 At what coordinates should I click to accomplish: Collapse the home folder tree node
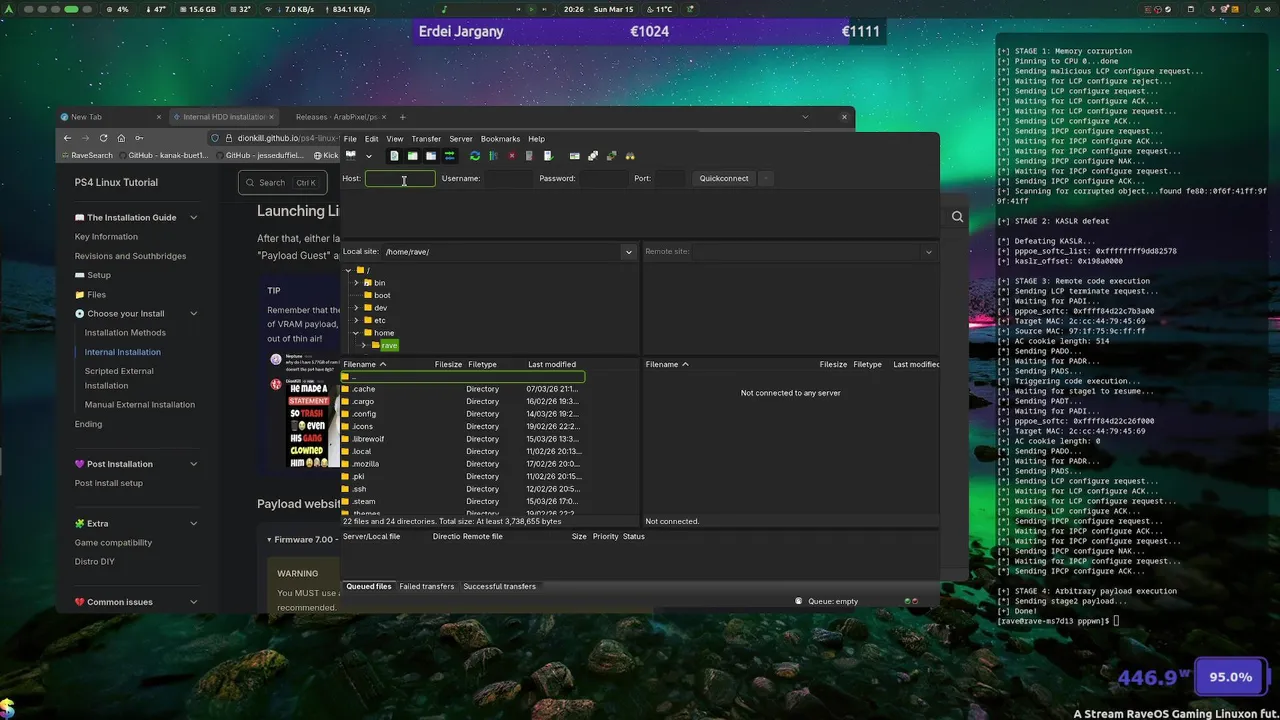(x=356, y=333)
